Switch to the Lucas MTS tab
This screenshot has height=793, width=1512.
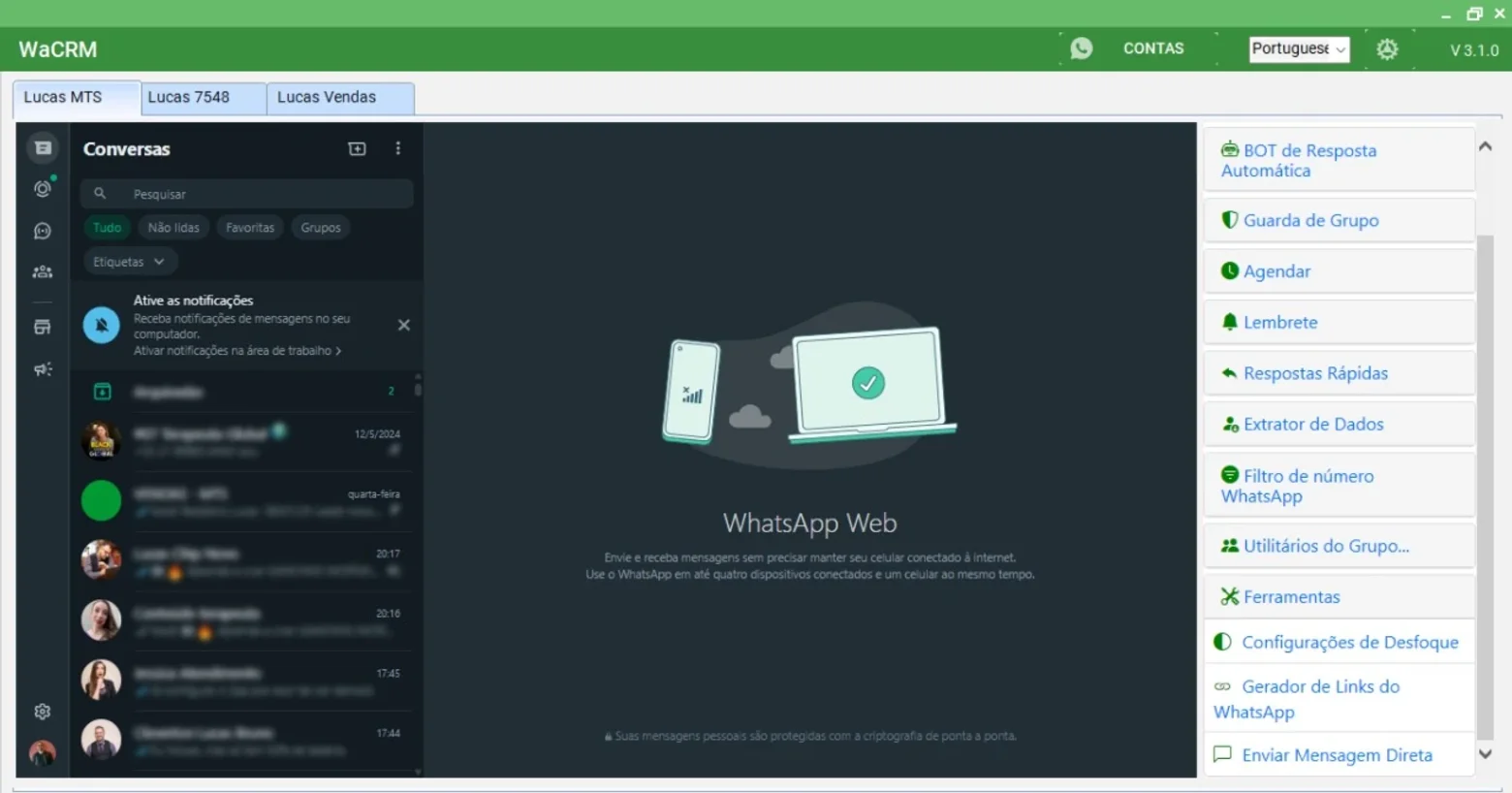[77, 98]
